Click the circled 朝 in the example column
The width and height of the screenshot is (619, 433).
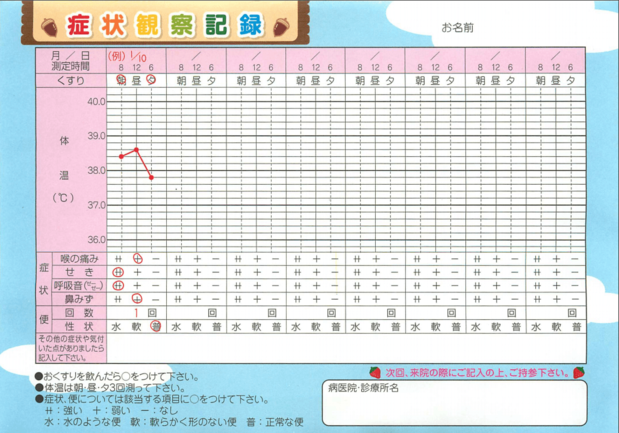[121, 80]
